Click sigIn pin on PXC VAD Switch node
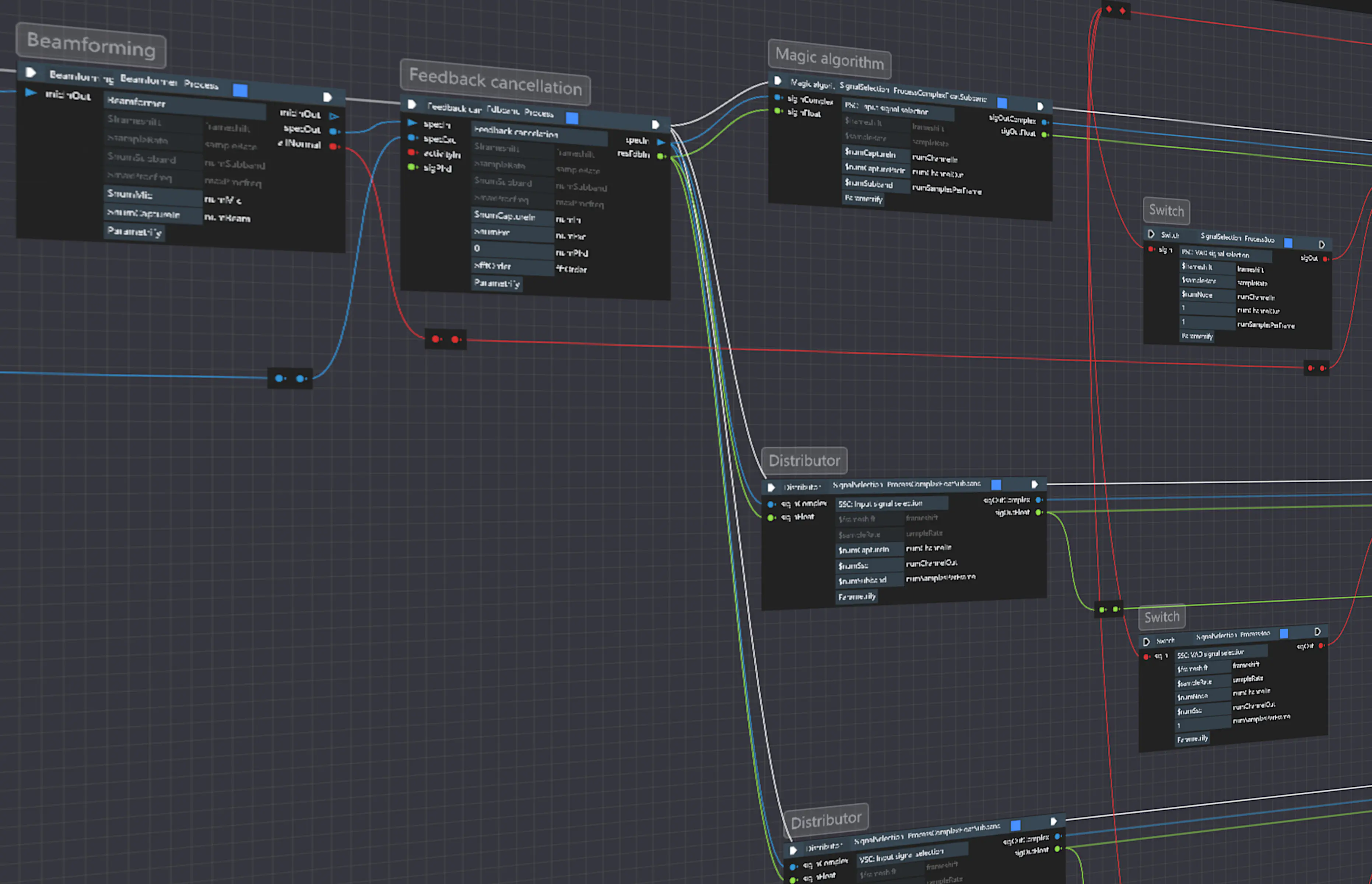Viewport: 1372px width, 884px height. pos(1151,249)
